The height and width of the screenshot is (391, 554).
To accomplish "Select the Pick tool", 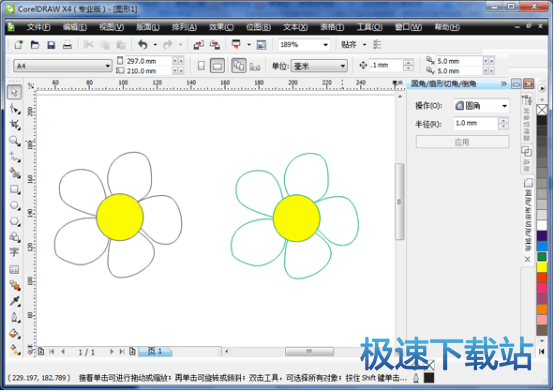I will (14, 92).
